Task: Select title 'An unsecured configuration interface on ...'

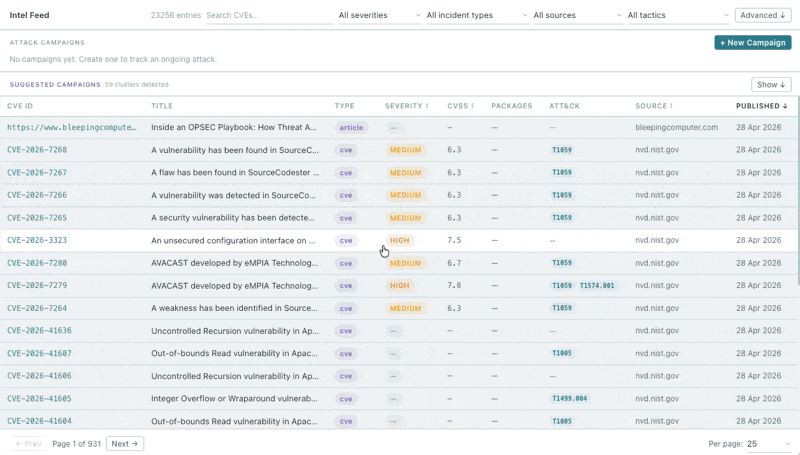Action: (x=233, y=240)
